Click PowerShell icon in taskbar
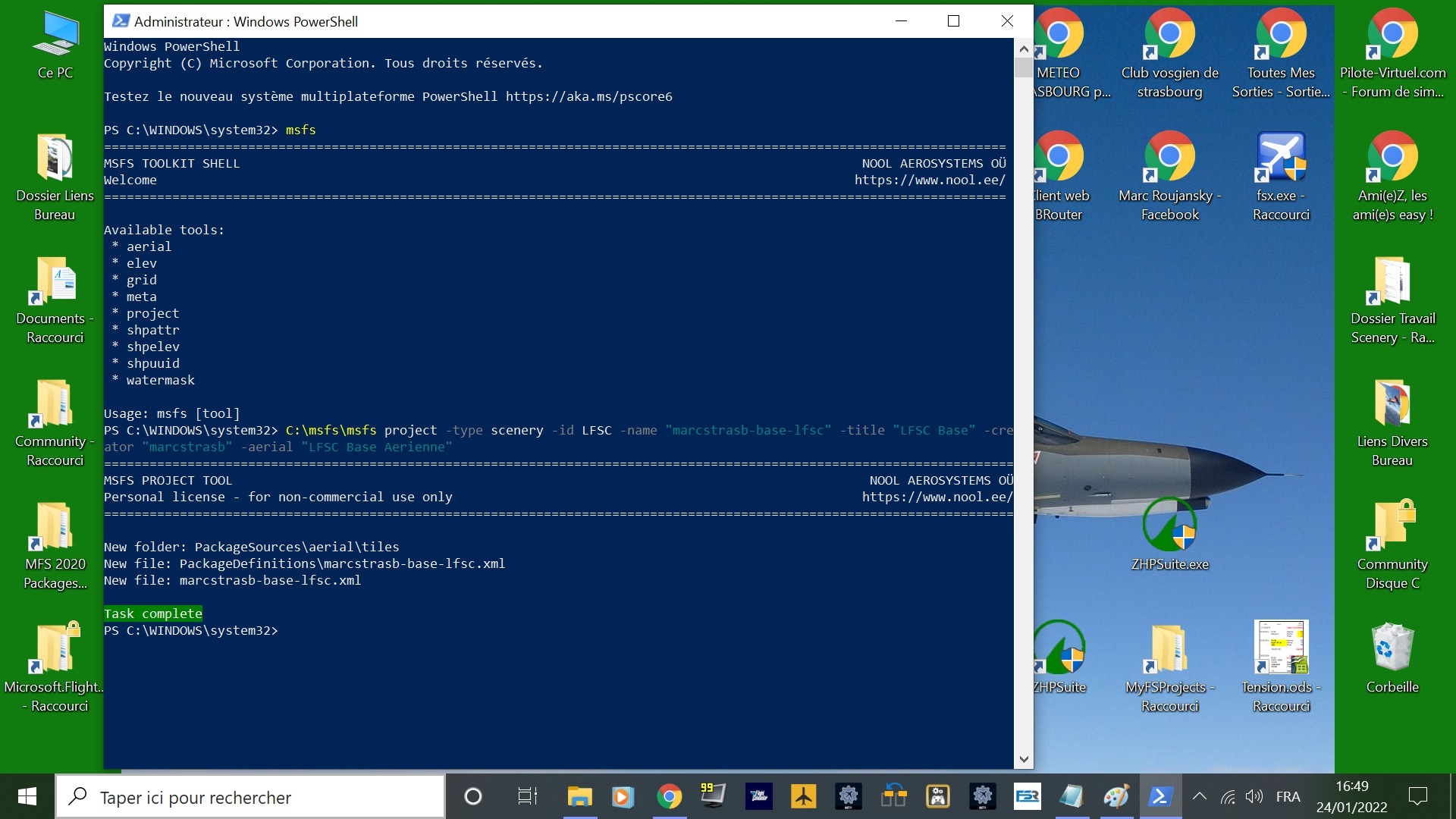 [x=1160, y=796]
